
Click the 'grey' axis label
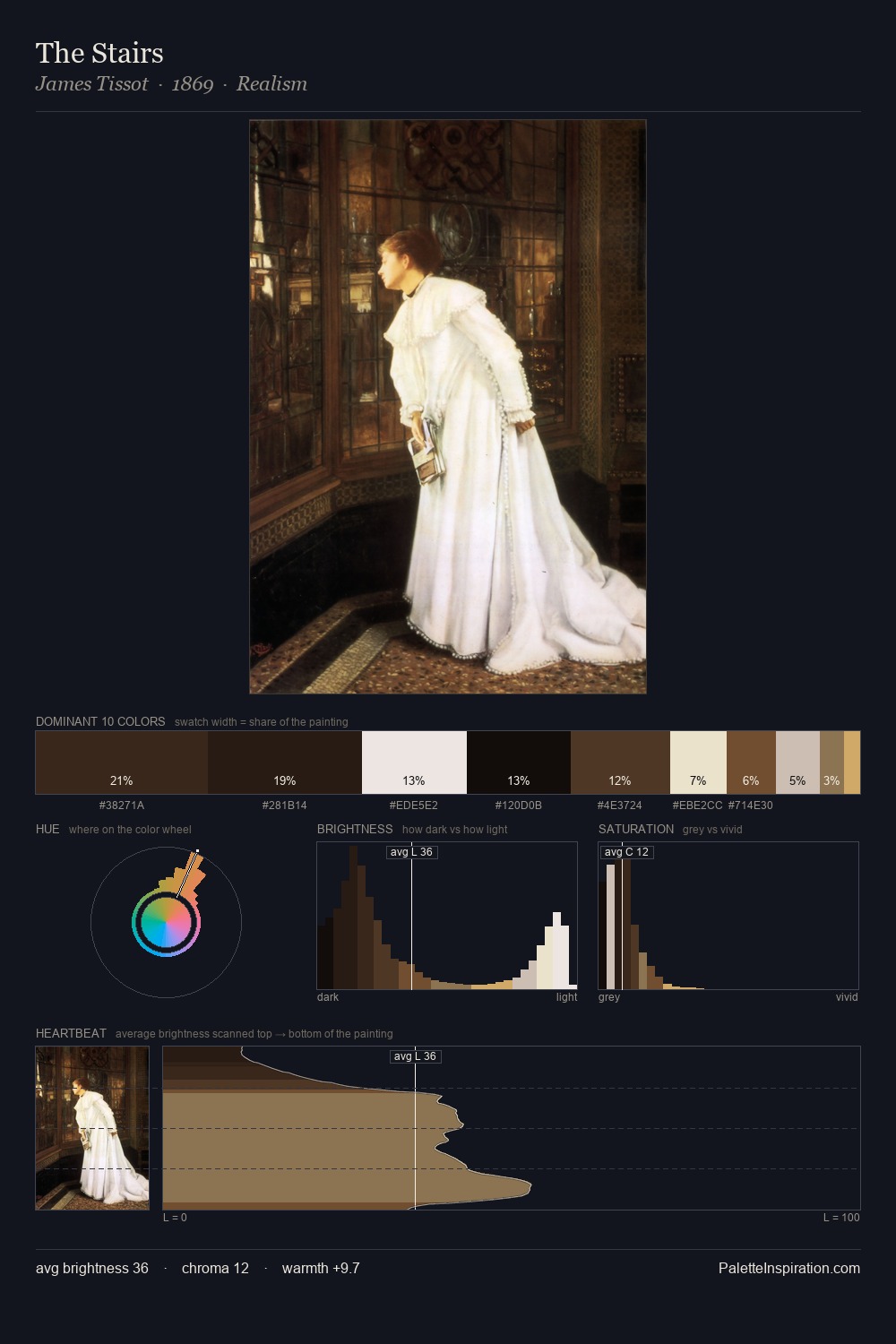609,997
